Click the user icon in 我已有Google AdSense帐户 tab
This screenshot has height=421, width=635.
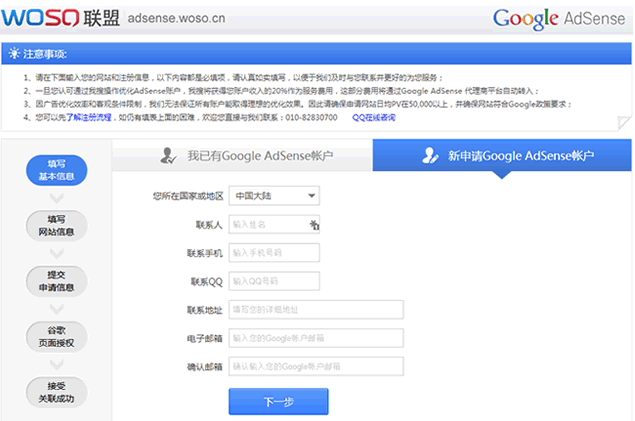(x=168, y=155)
